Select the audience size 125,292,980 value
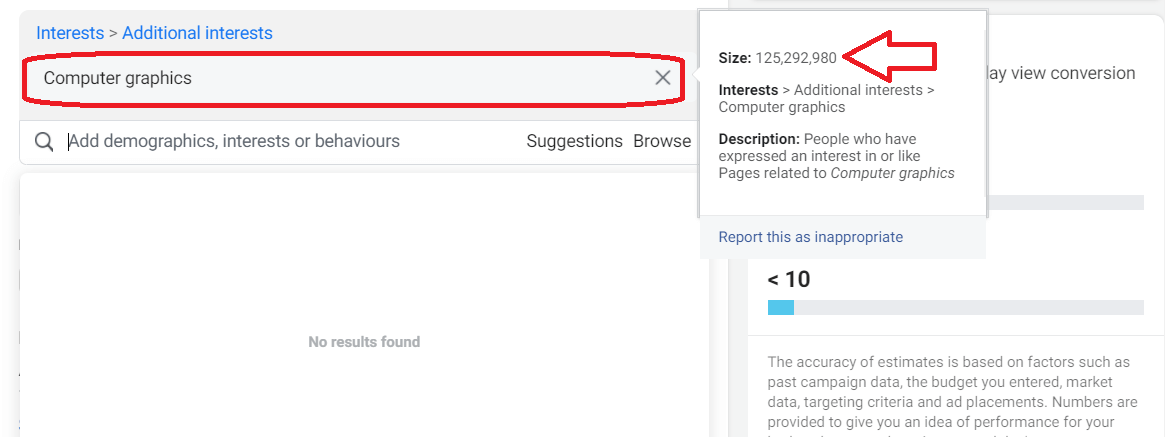1165x437 pixels. 796,58
